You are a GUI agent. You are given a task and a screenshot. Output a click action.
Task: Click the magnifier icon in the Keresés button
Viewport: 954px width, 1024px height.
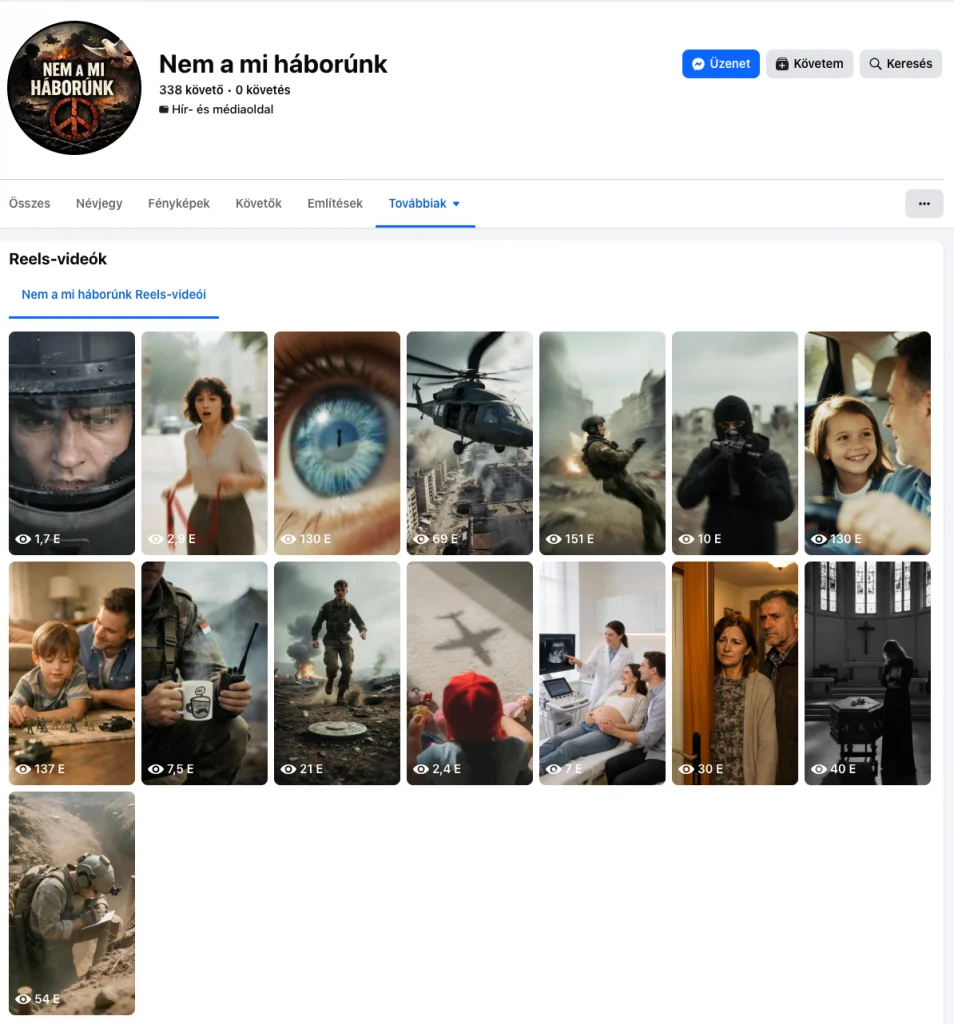point(874,63)
